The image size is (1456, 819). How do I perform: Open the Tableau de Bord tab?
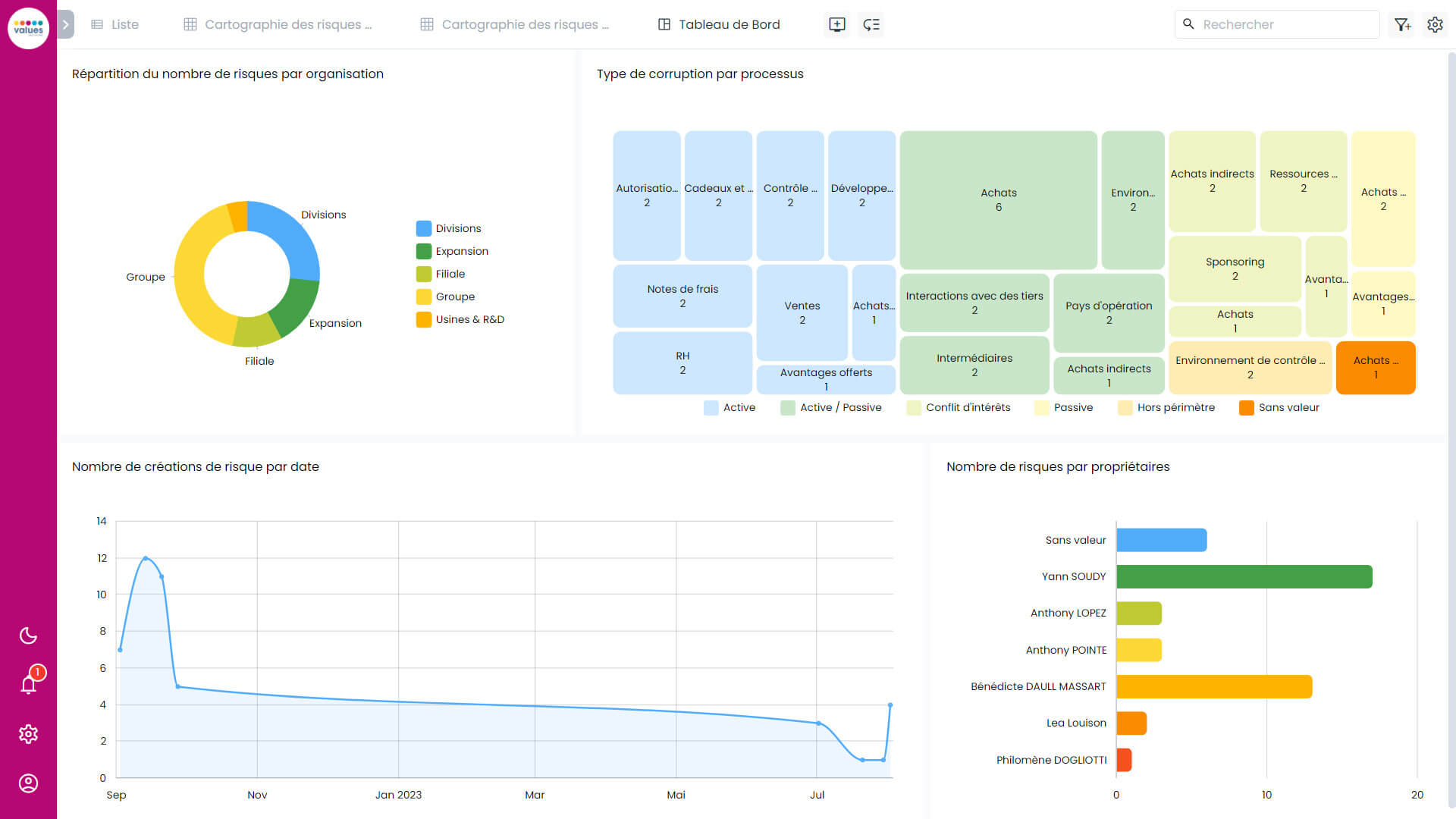coord(717,24)
